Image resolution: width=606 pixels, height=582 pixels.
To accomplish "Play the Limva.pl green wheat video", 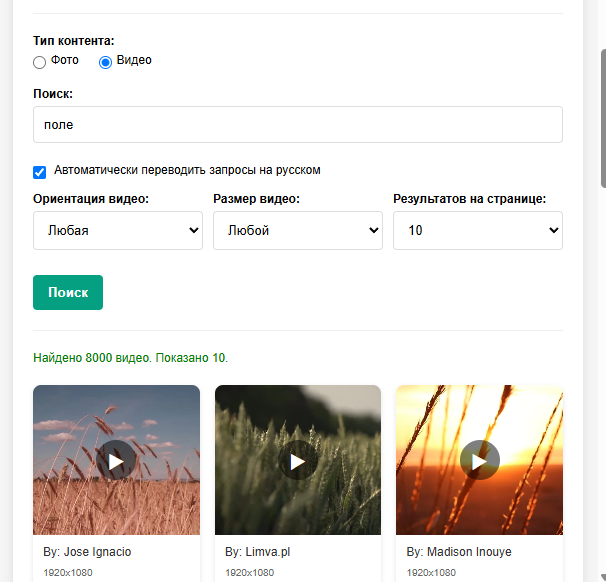I will click(x=297, y=461).
